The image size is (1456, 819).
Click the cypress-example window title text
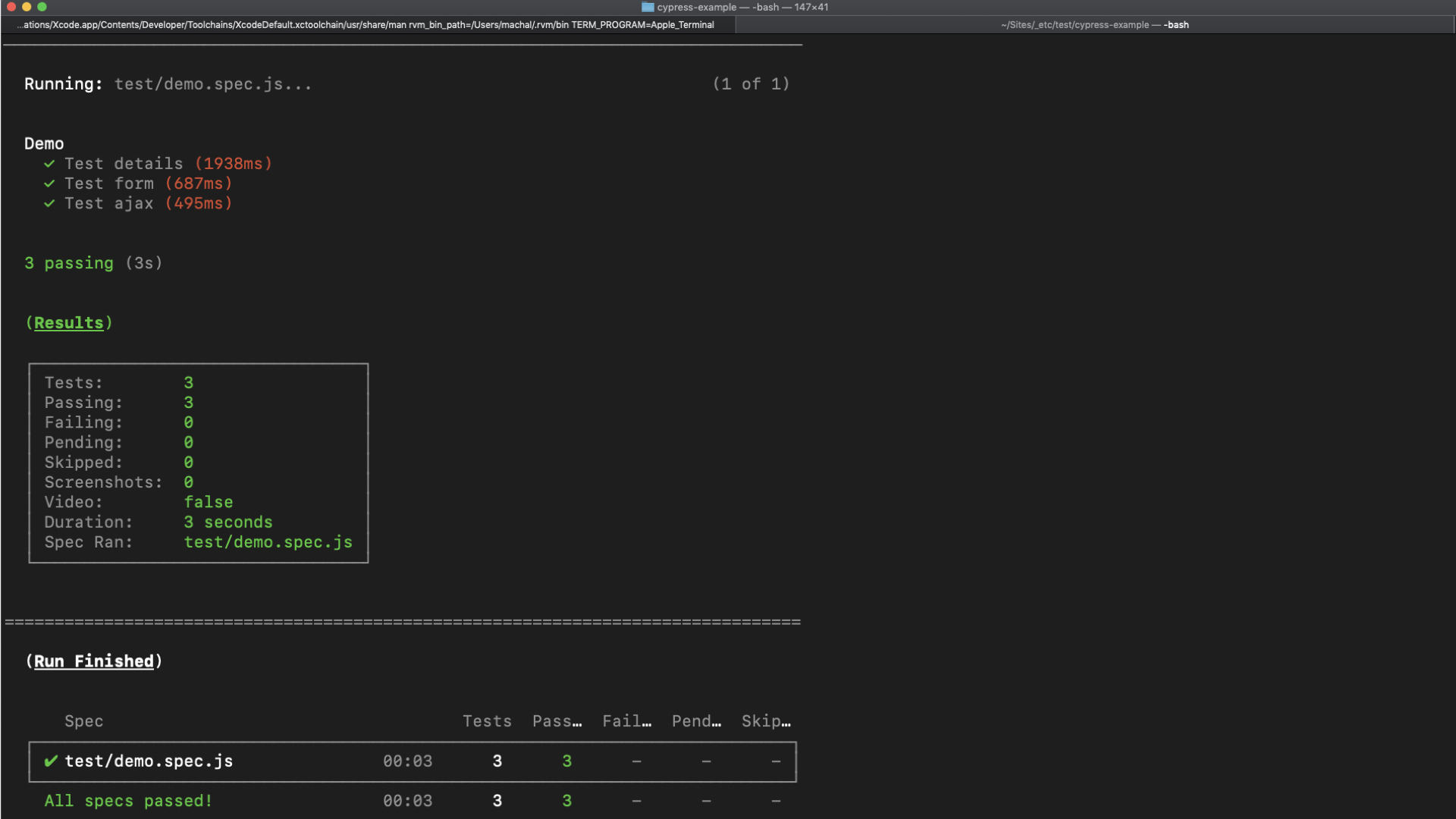click(x=696, y=7)
